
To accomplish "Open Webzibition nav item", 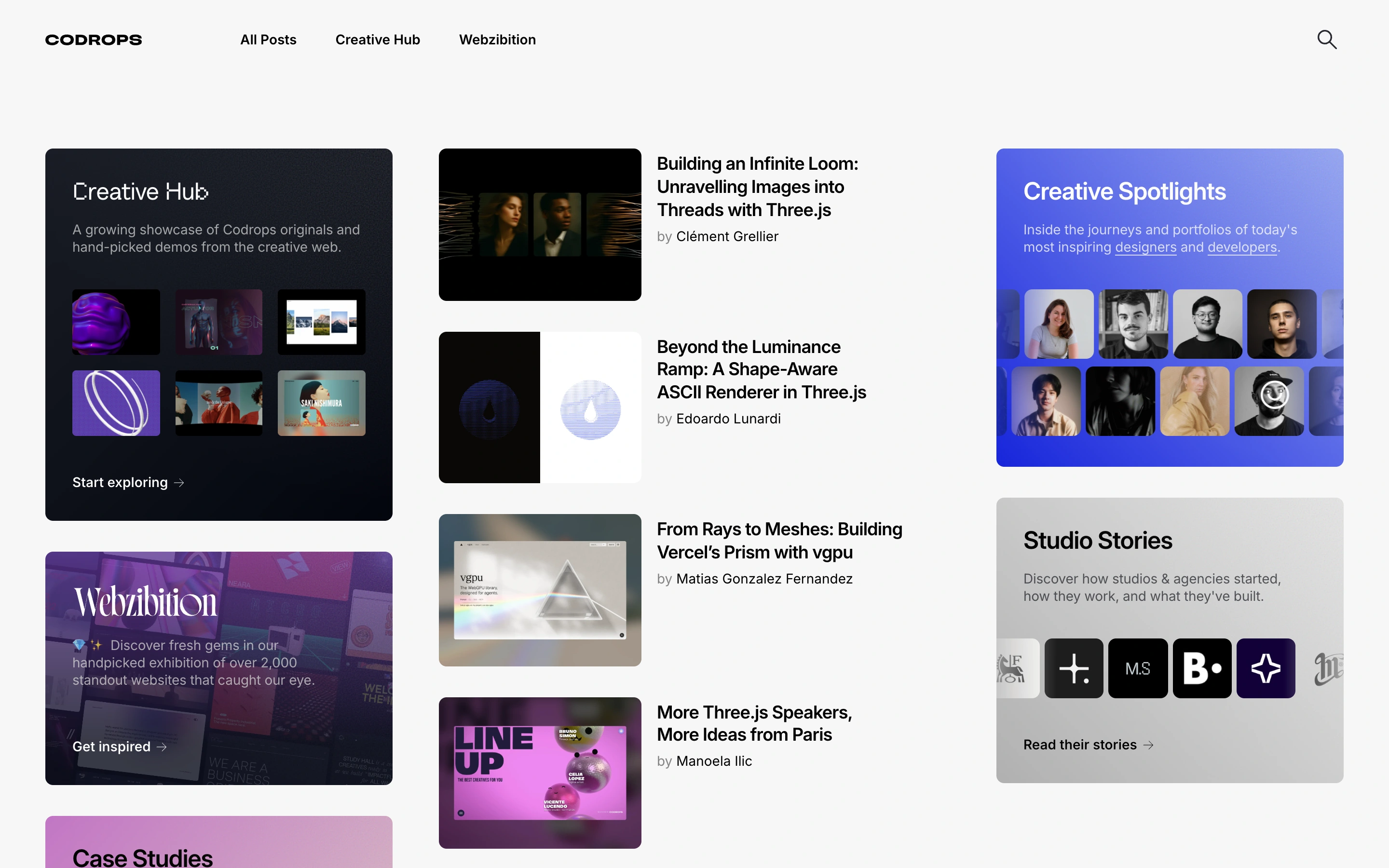I will pos(497,40).
